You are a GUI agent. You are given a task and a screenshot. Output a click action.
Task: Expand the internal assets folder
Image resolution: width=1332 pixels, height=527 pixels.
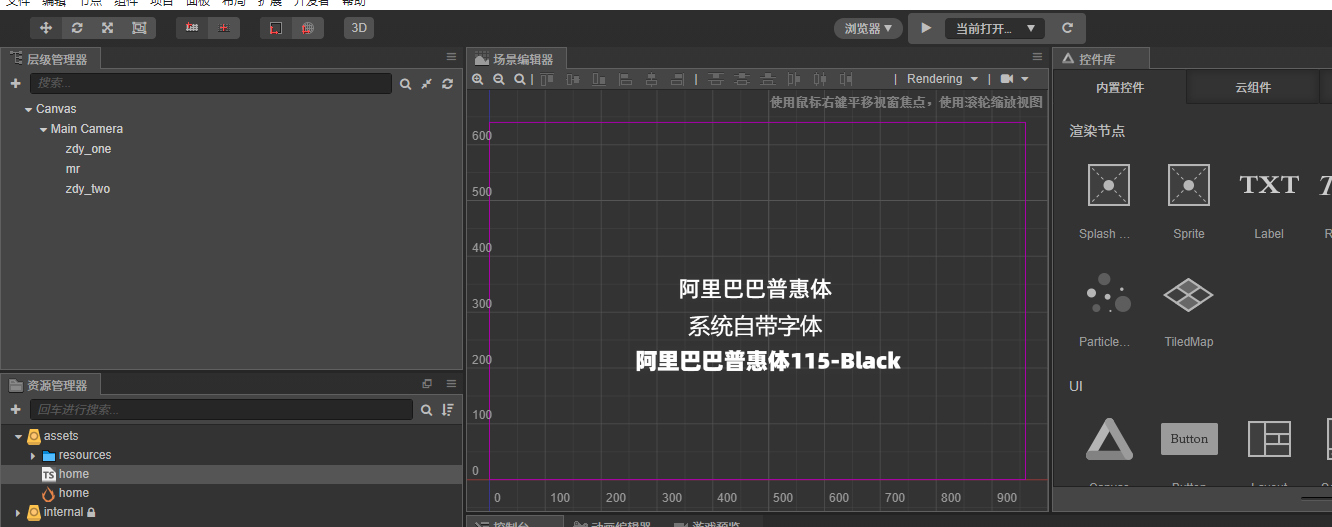coord(18,512)
